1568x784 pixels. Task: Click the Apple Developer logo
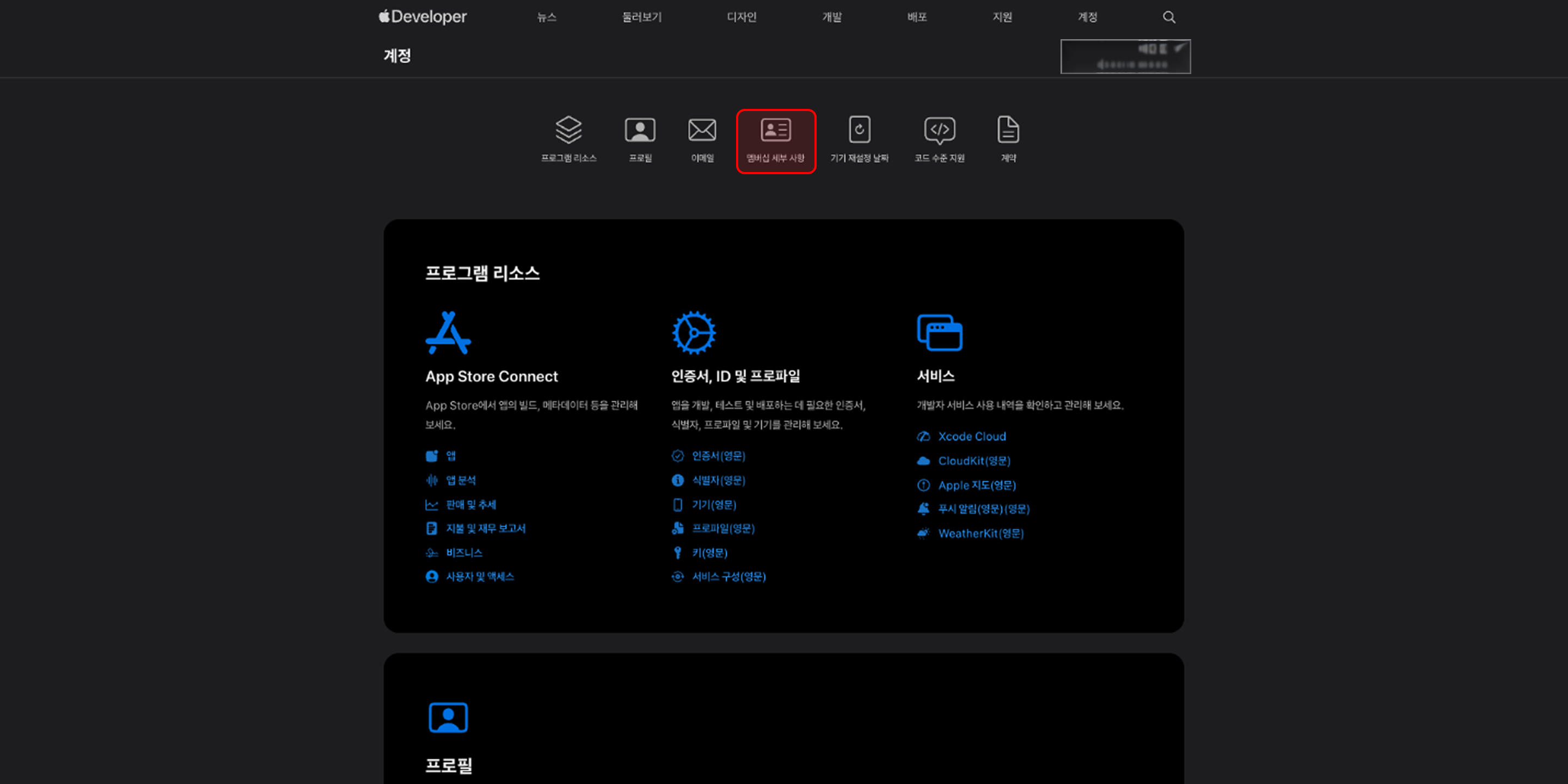(422, 16)
